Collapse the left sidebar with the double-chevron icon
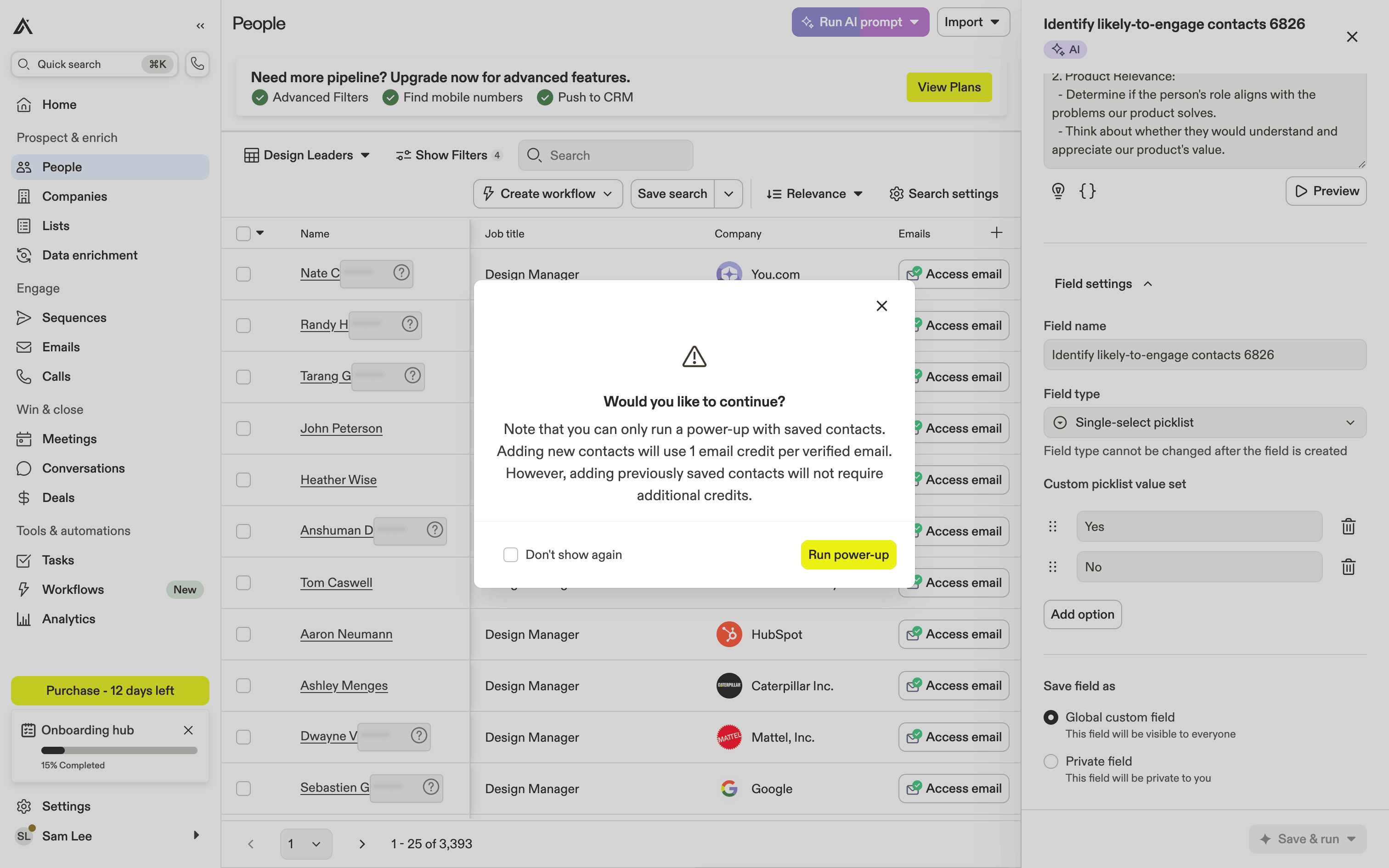This screenshot has width=1389, height=868. click(x=200, y=26)
